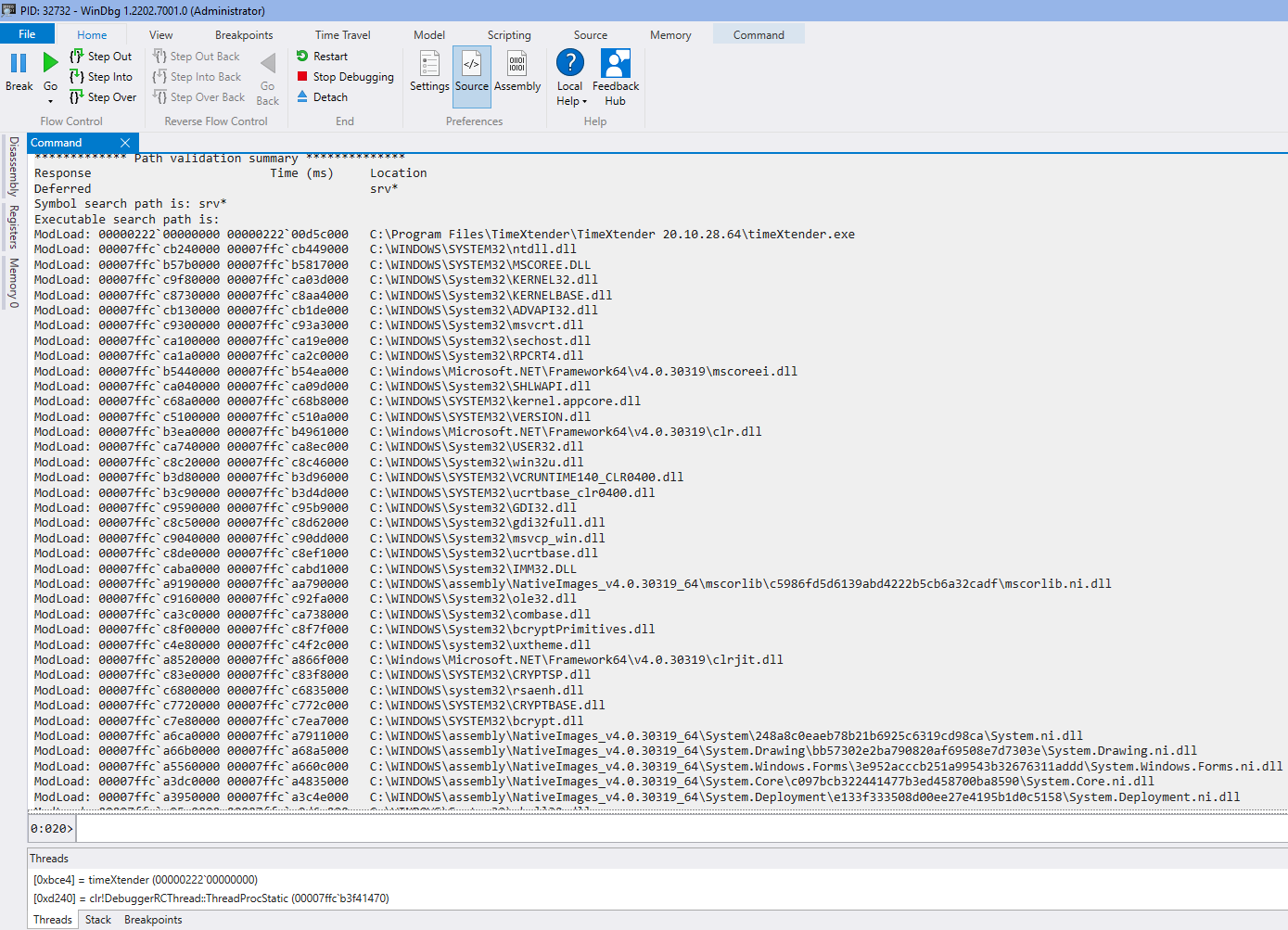1288x930 pixels.
Task: Open the Command ribbon tab
Action: click(x=759, y=35)
